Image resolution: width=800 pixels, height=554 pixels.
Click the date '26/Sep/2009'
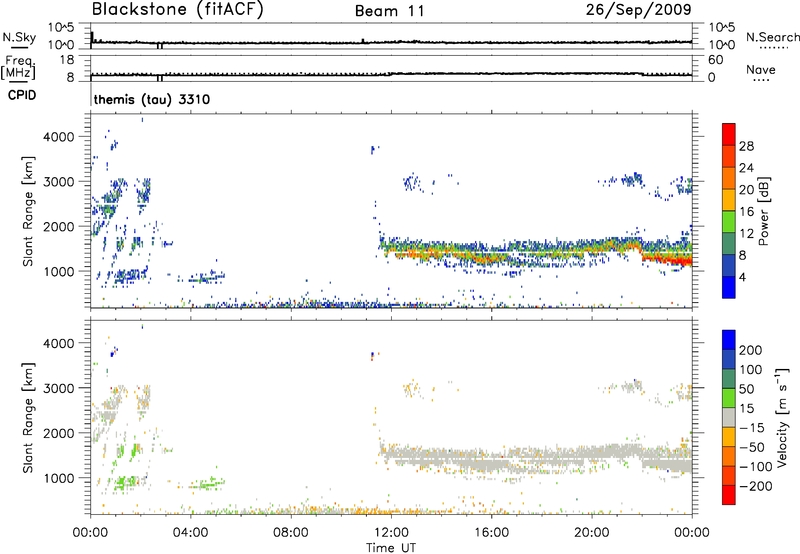(x=638, y=9)
